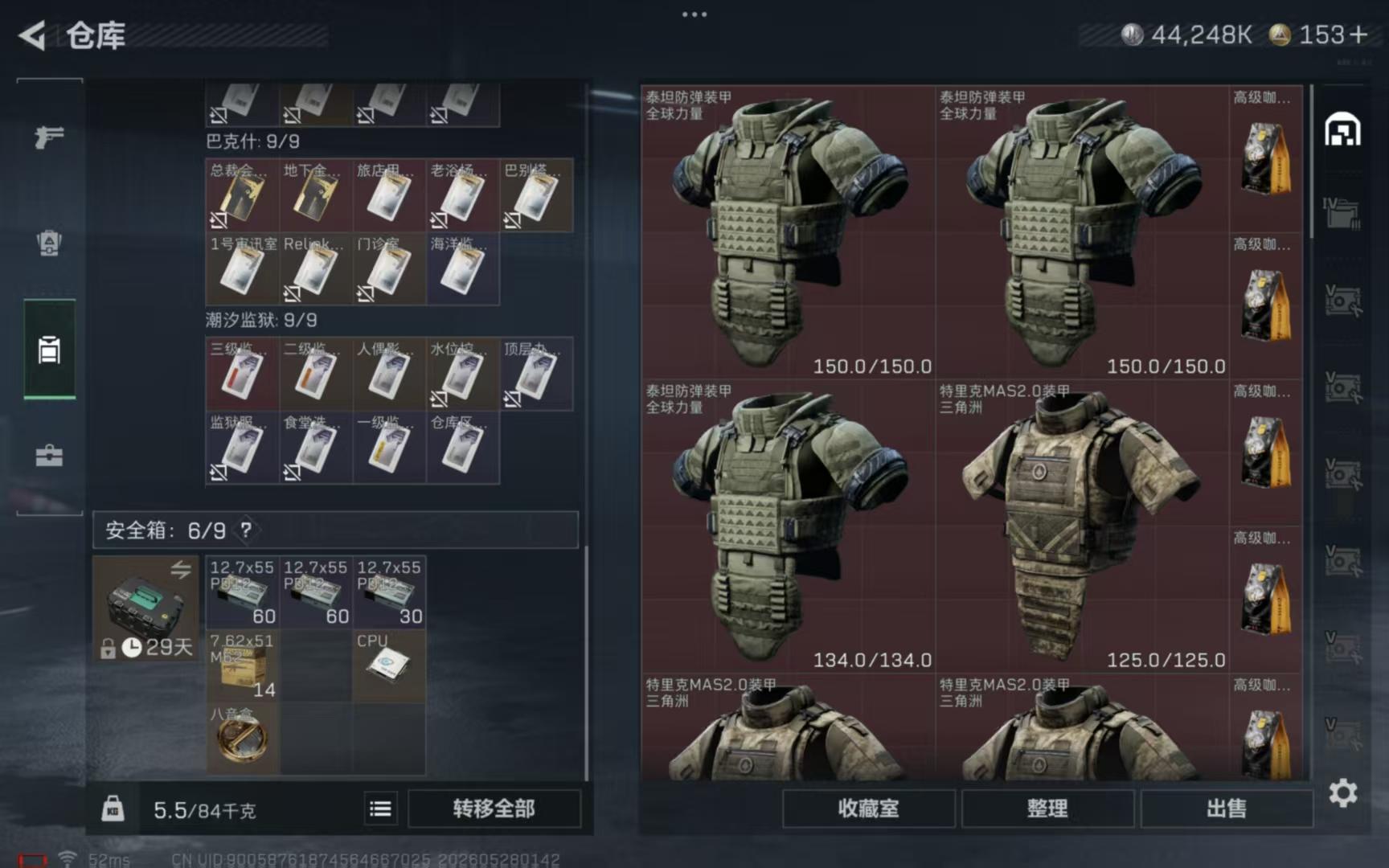Select the 特里克MAS2.0装甲 with 125.0/125.0 durability

1082,526
